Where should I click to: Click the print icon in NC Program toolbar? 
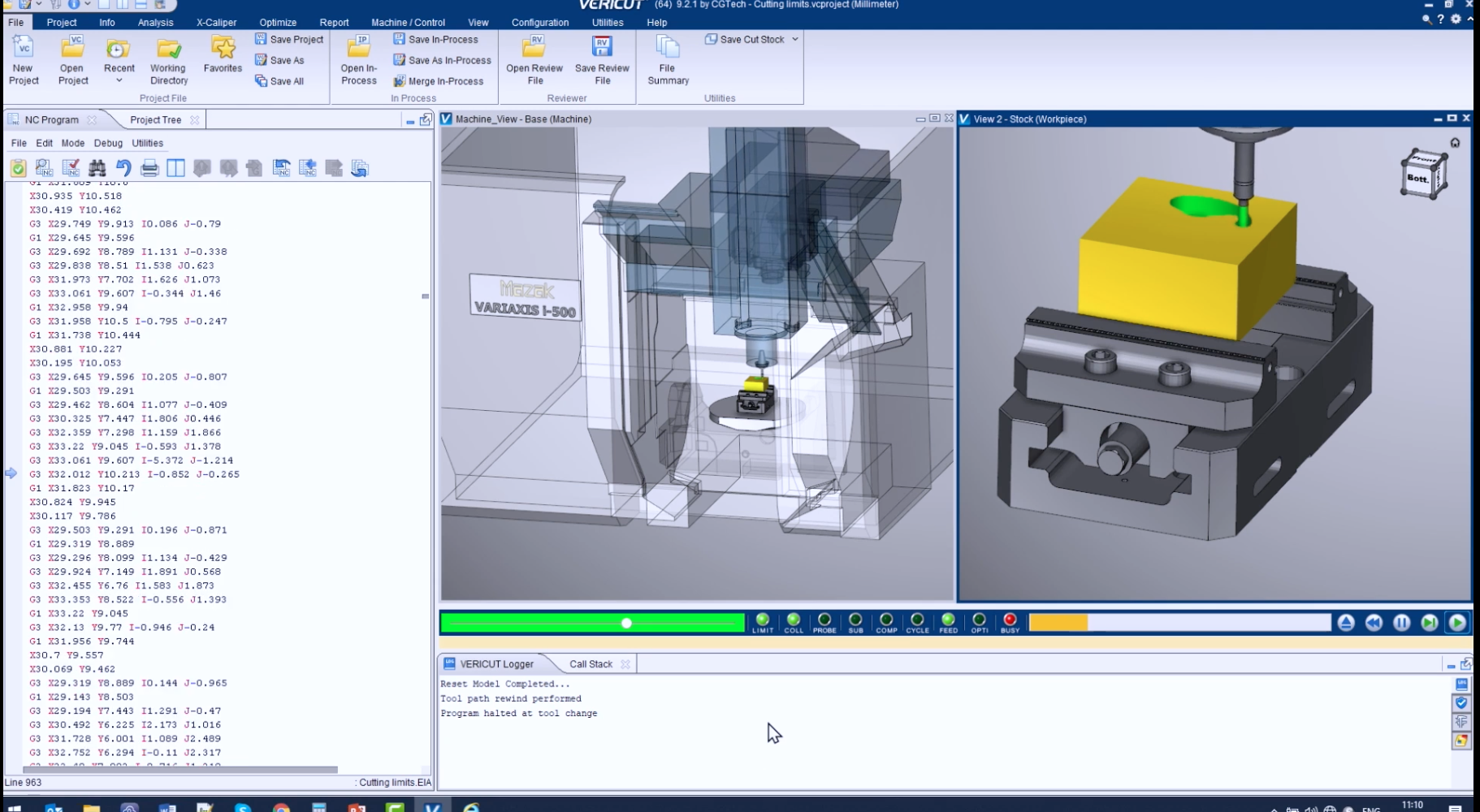click(x=149, y=168)
